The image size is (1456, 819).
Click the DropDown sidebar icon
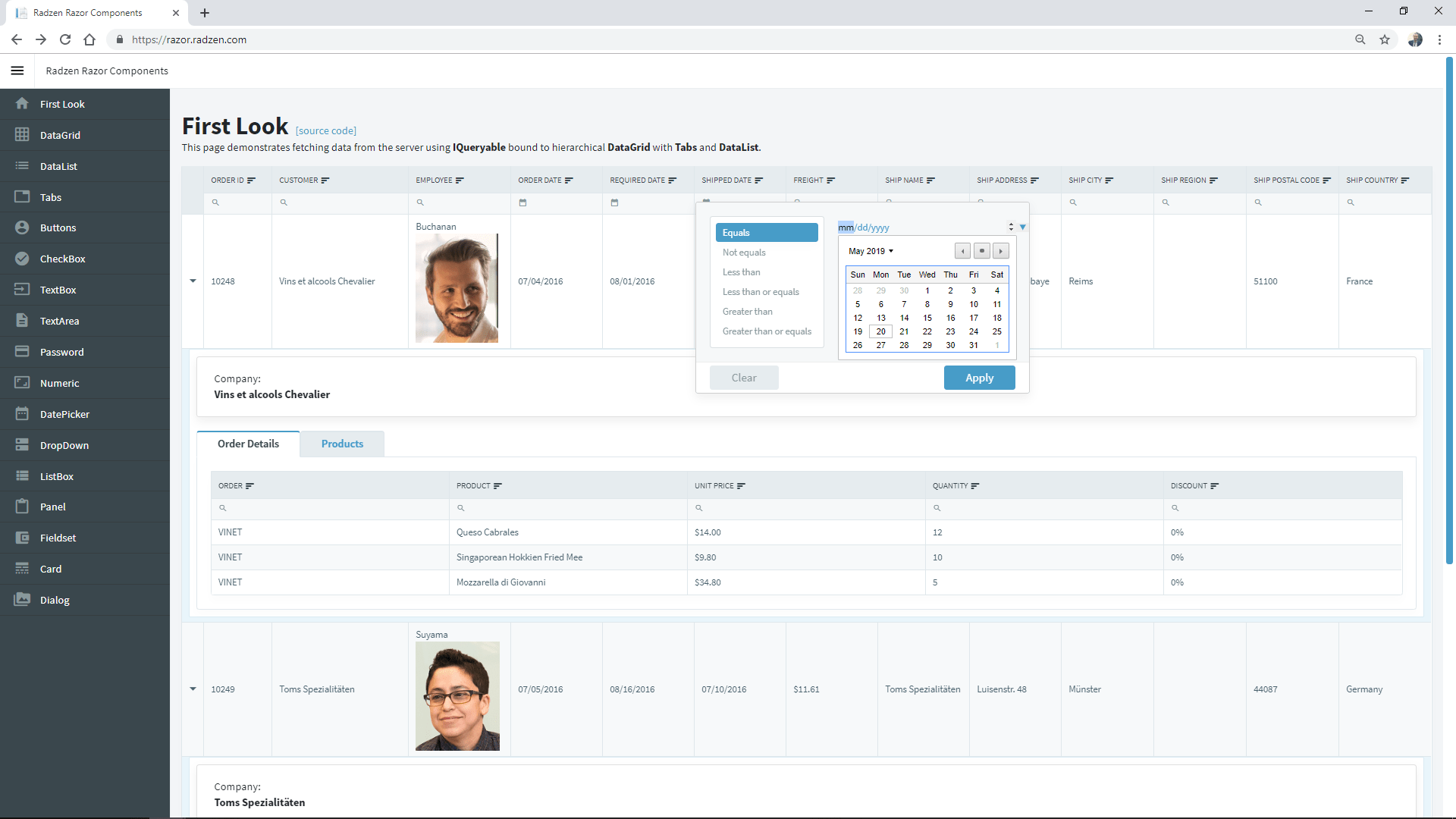click(22, 444)
